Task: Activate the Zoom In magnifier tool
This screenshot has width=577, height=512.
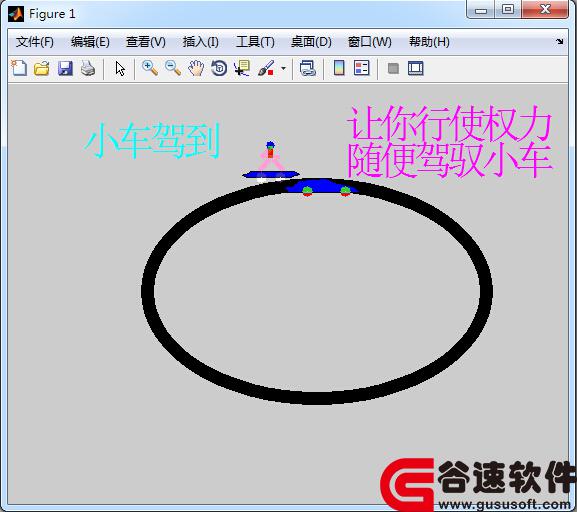Action: (x=150, y=68)
